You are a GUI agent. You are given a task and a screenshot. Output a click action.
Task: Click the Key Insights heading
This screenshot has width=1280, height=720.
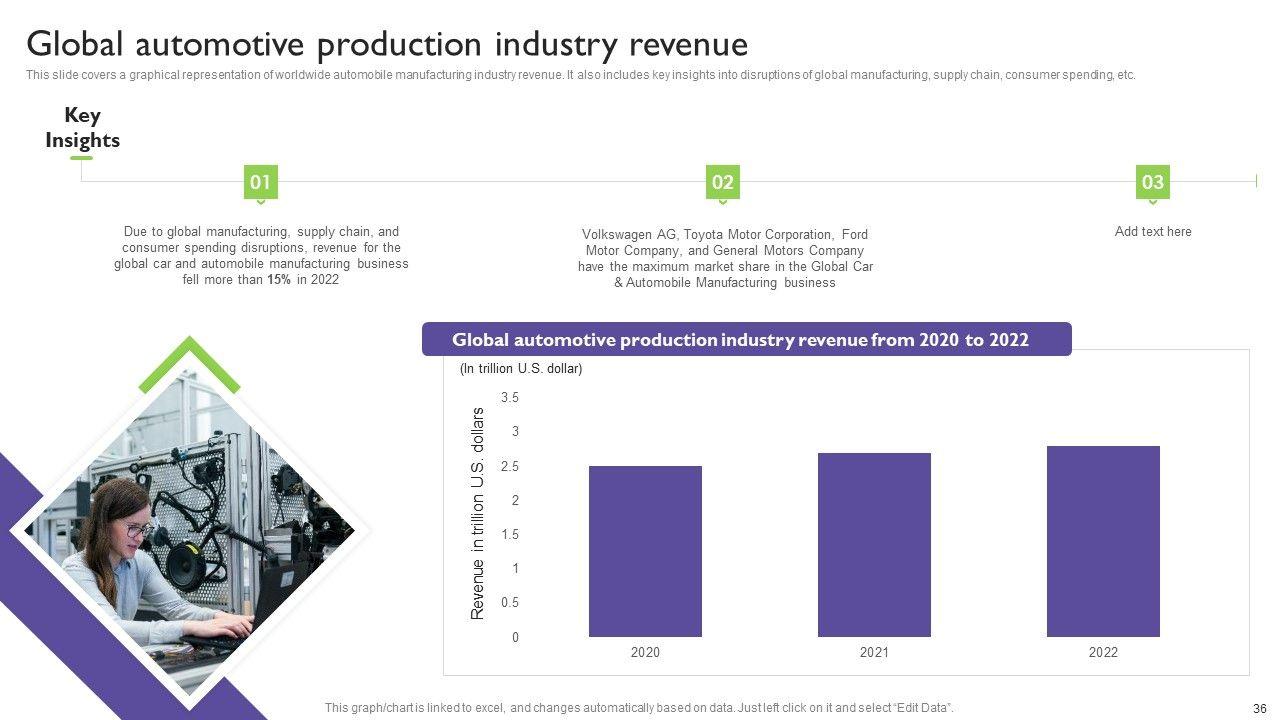coord(82,128)
